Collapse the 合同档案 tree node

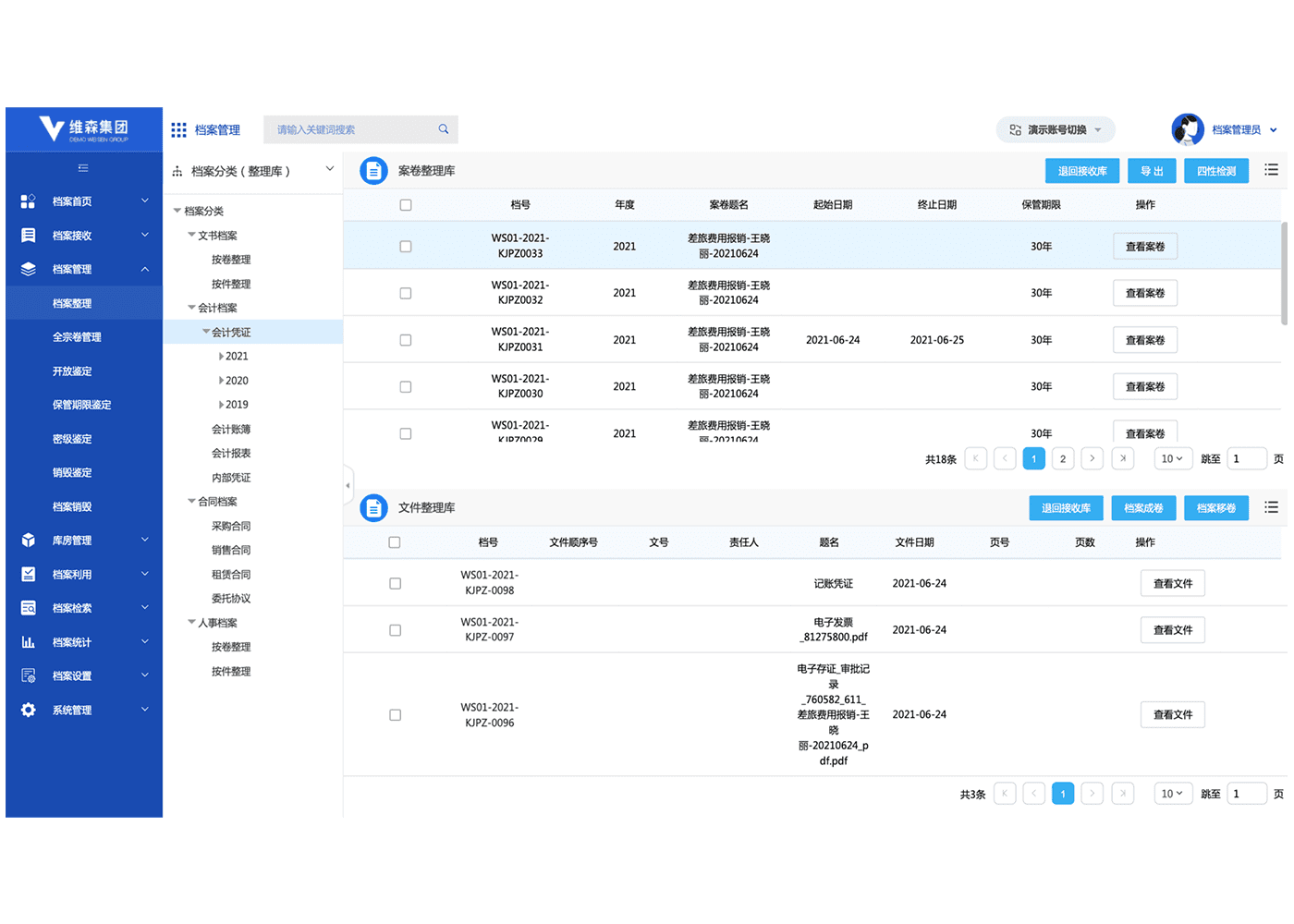coord(192,502)
